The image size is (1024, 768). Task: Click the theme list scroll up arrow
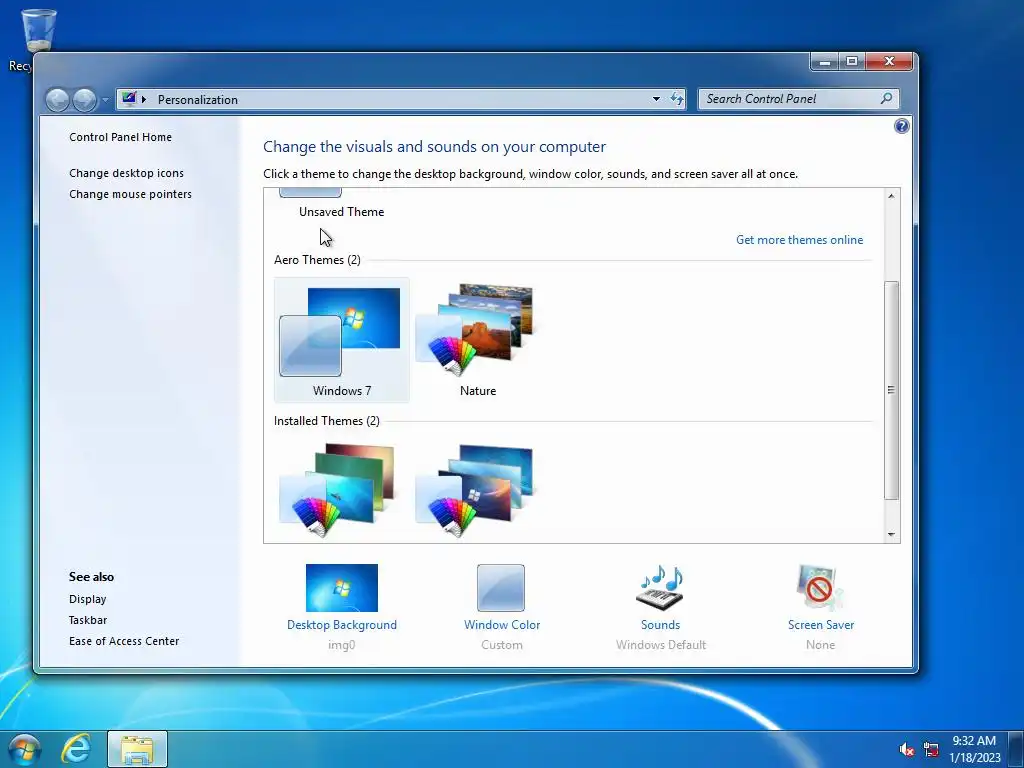point(891,196)
